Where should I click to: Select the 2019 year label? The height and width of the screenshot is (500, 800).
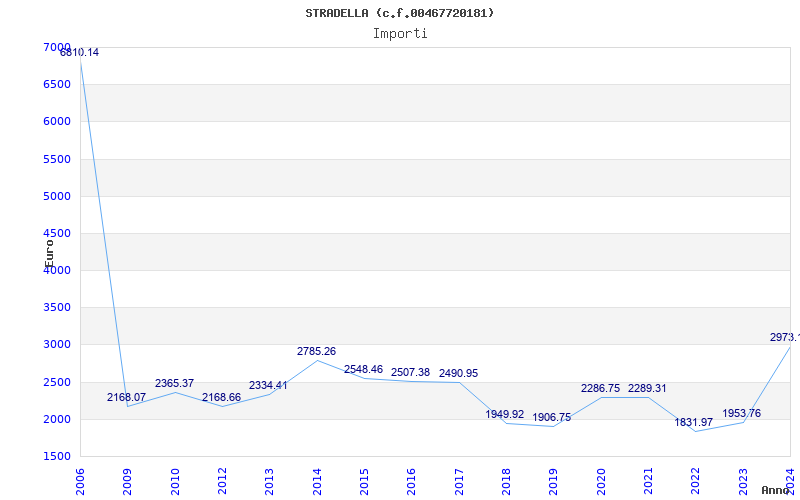(554, 482)
